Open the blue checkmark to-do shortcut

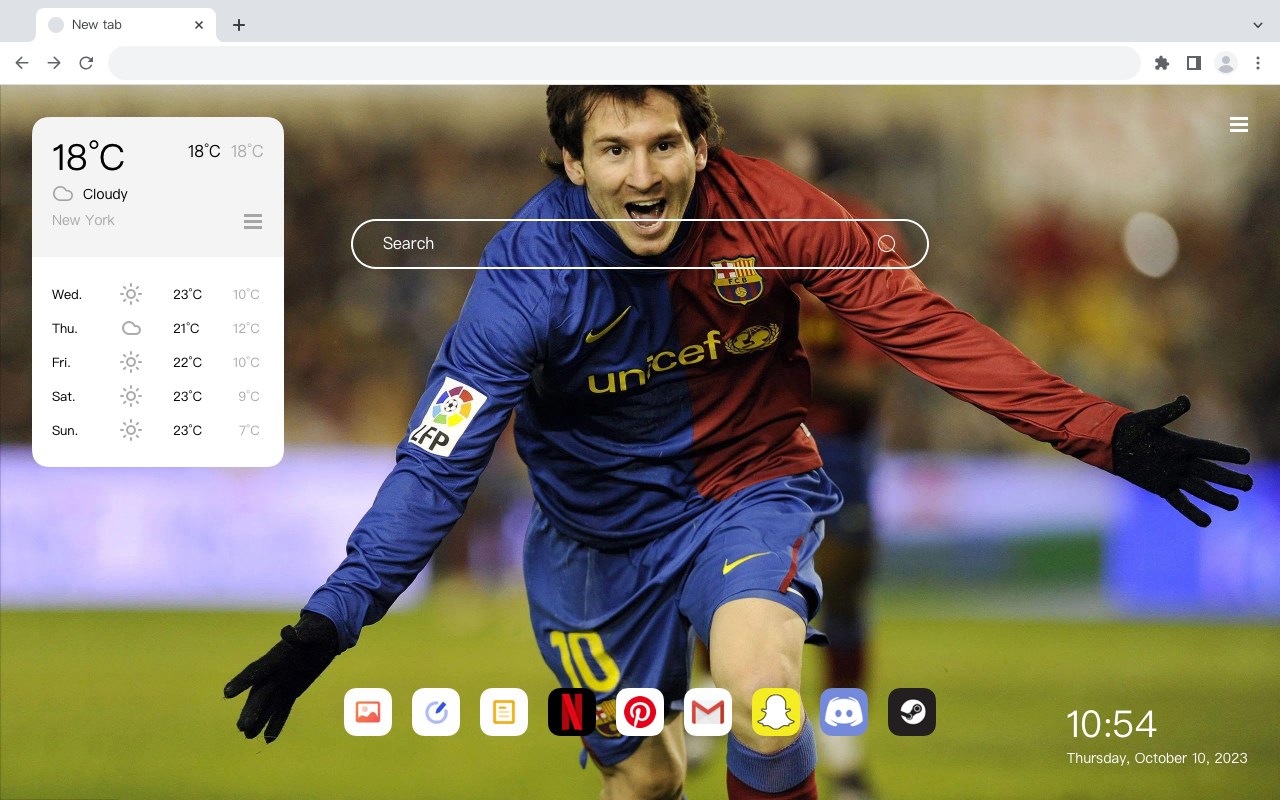[x=436, y=712]
